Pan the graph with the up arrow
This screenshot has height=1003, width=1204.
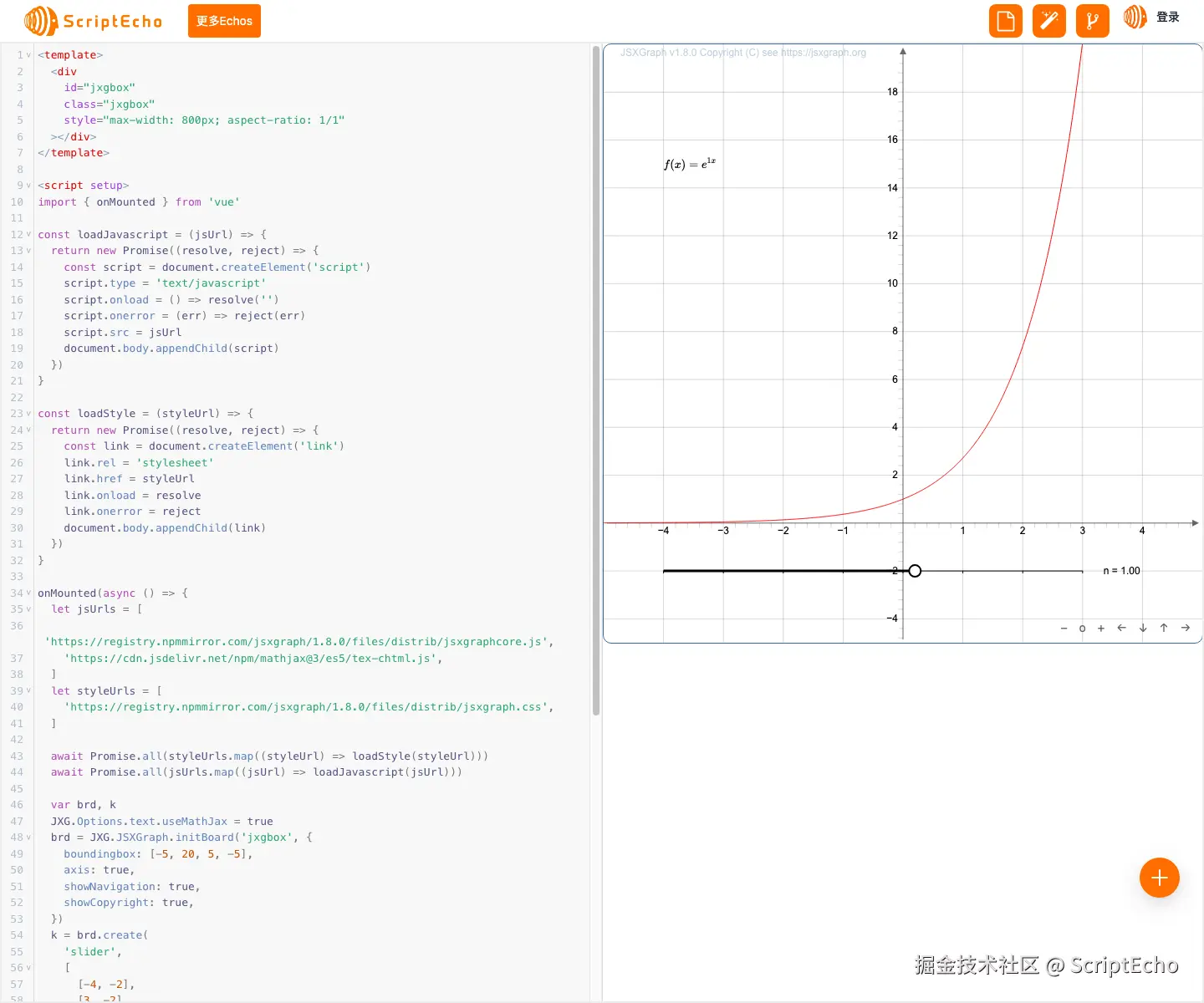(1164, 628)
